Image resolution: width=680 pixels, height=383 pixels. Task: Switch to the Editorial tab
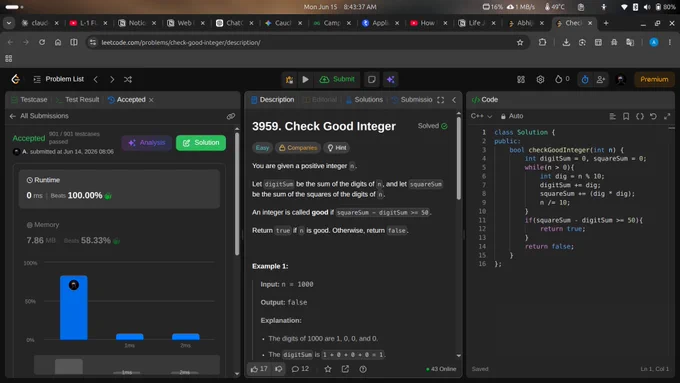coord(320,100)
